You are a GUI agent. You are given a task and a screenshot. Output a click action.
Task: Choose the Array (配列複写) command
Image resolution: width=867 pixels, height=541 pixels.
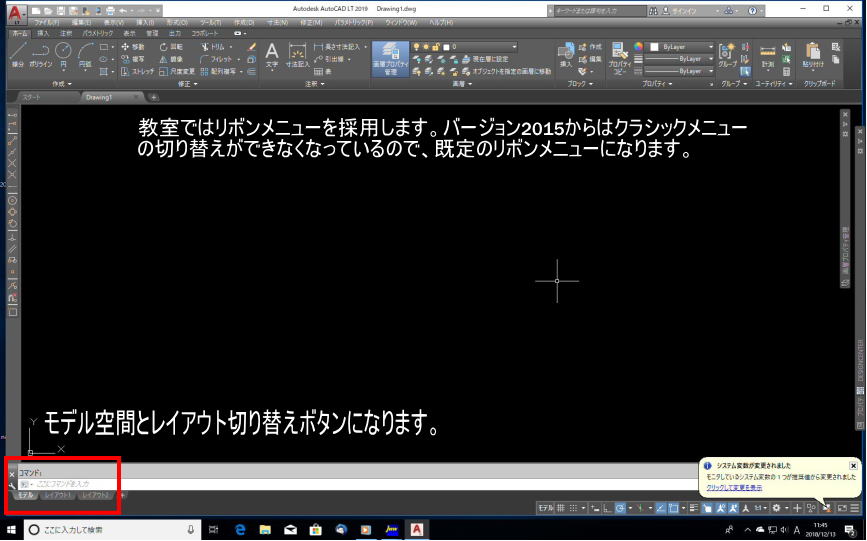tap(218, 71)
